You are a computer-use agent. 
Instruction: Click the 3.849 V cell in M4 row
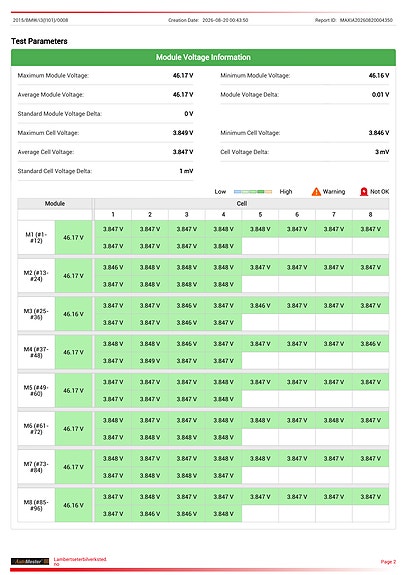(150, 361)
